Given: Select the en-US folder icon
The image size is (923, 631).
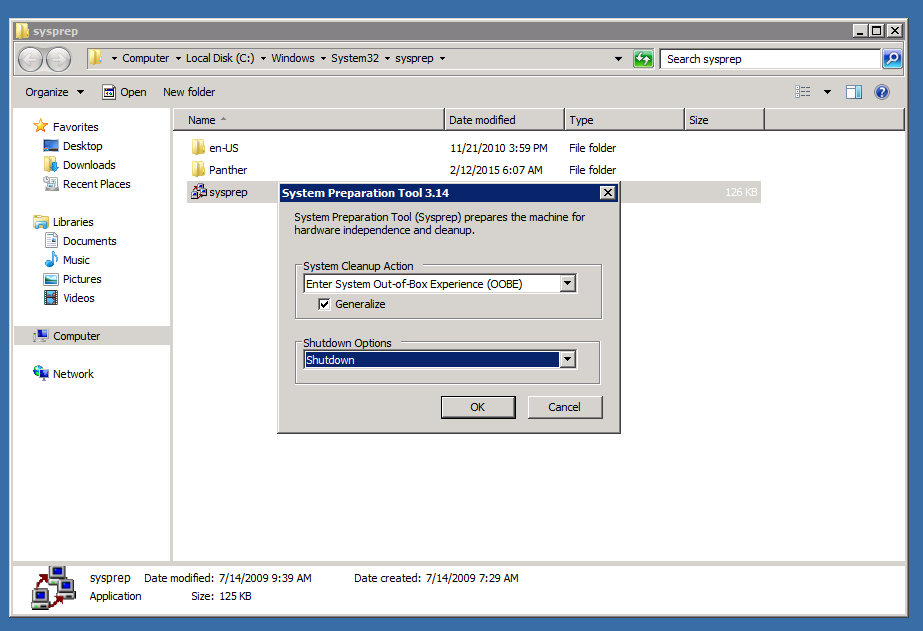Looking at the screenshot, I should point(198,147).
